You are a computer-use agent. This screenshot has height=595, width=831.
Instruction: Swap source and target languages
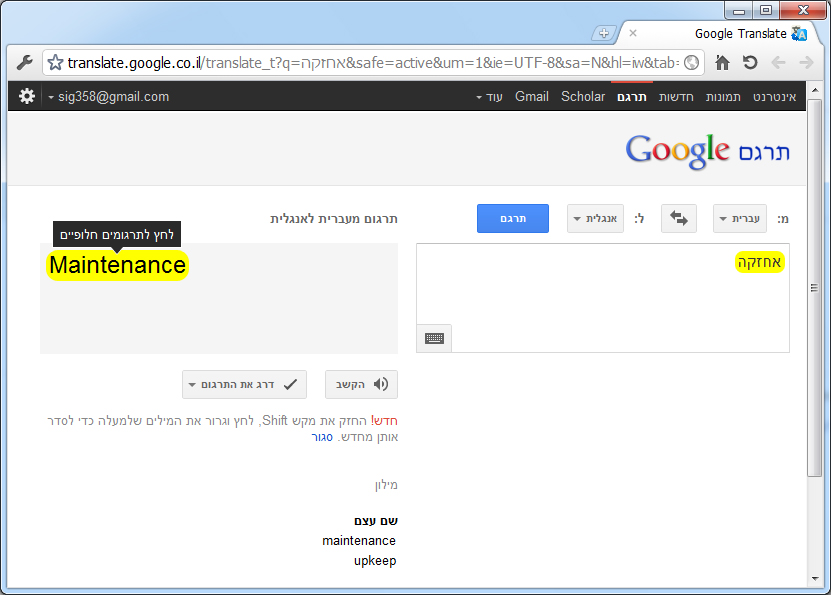tap(678, 218)
